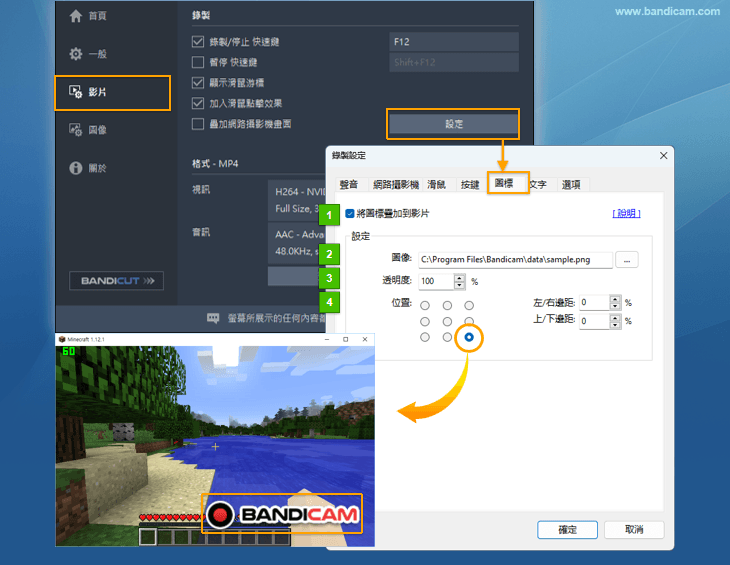Click the BANDICUT launcher button
Image resolution: width=730 pixels, height=565 pixels.
tap(116, 281)
